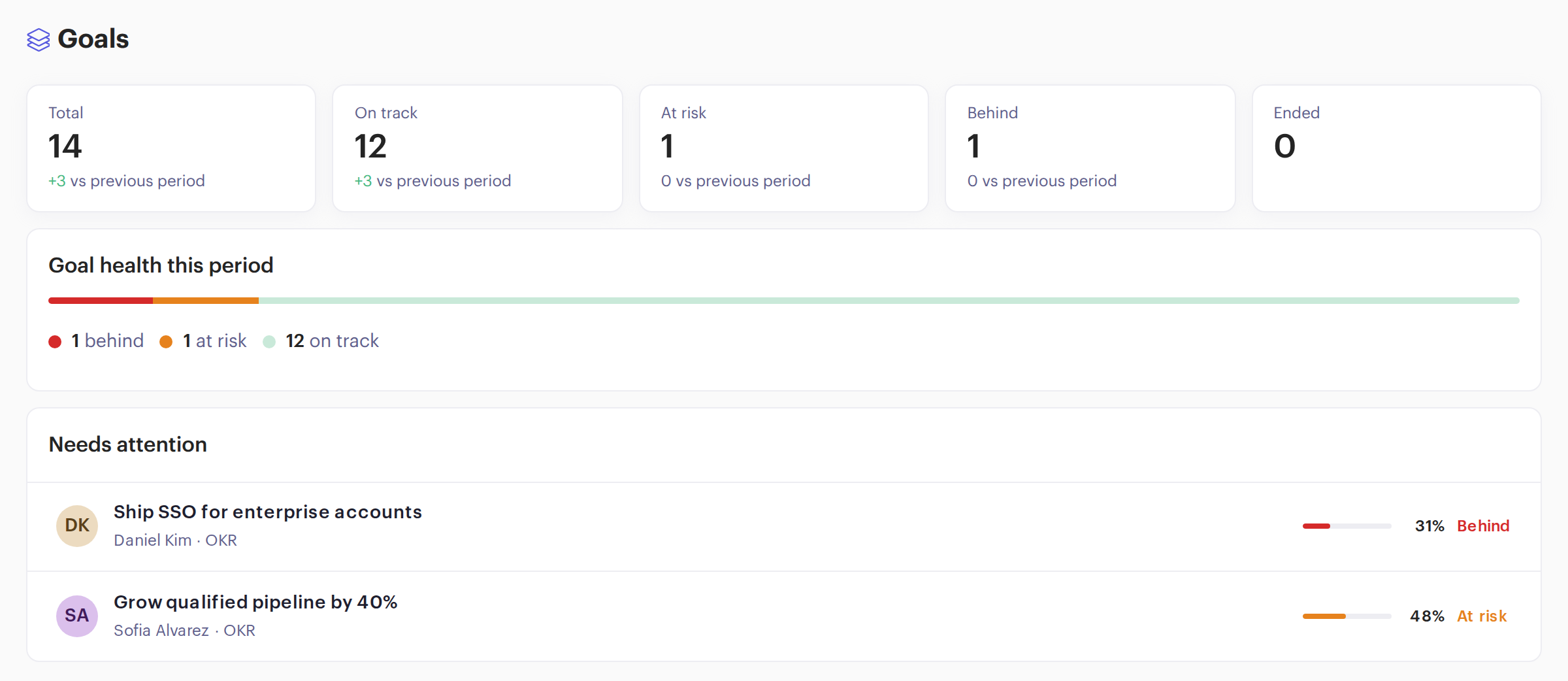
Task: Click '+3 vs previous period' under Total
Action: (x=127, y=181)
